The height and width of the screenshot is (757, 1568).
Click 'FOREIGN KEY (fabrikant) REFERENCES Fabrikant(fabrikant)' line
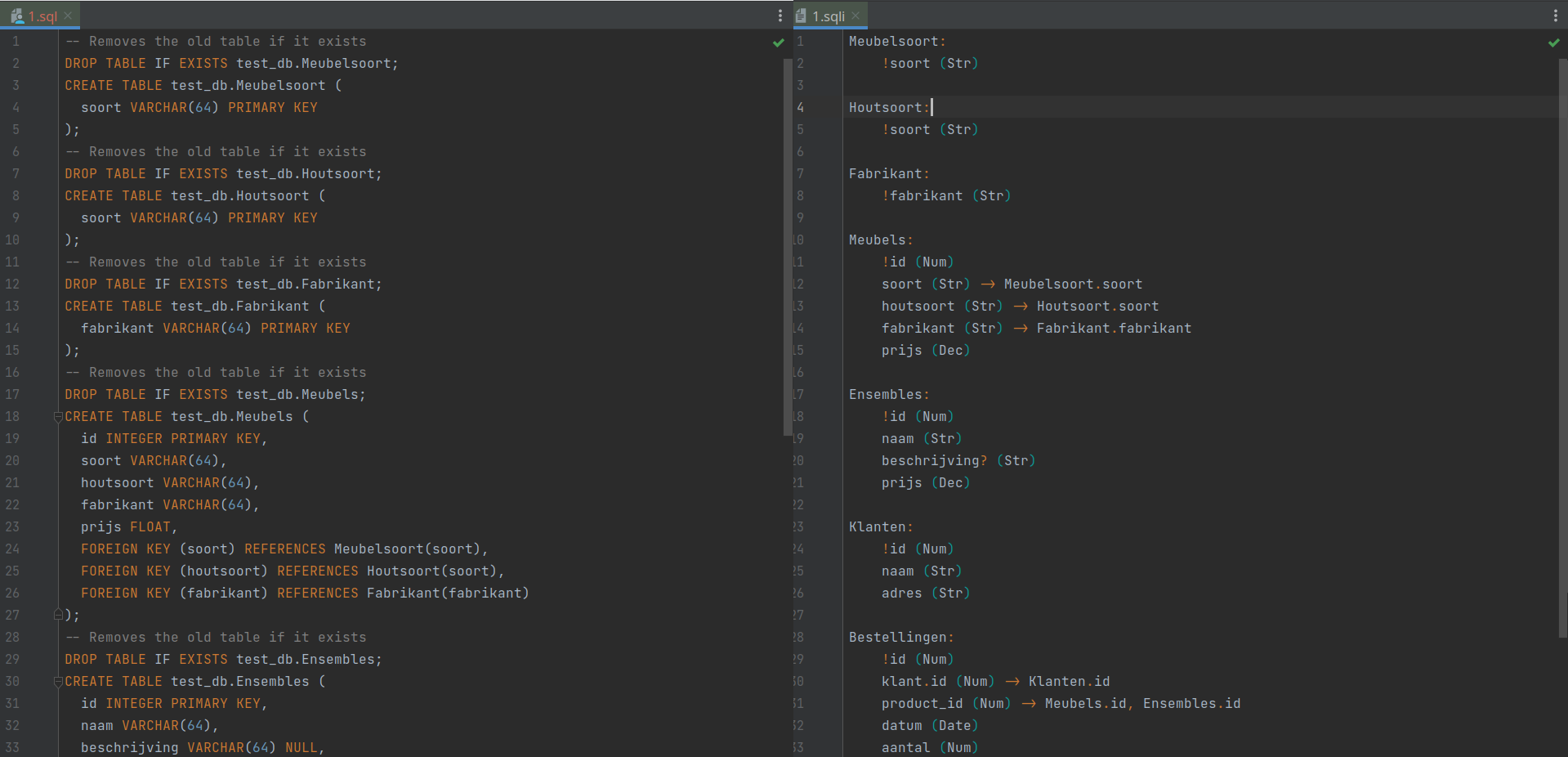[305, 593]
